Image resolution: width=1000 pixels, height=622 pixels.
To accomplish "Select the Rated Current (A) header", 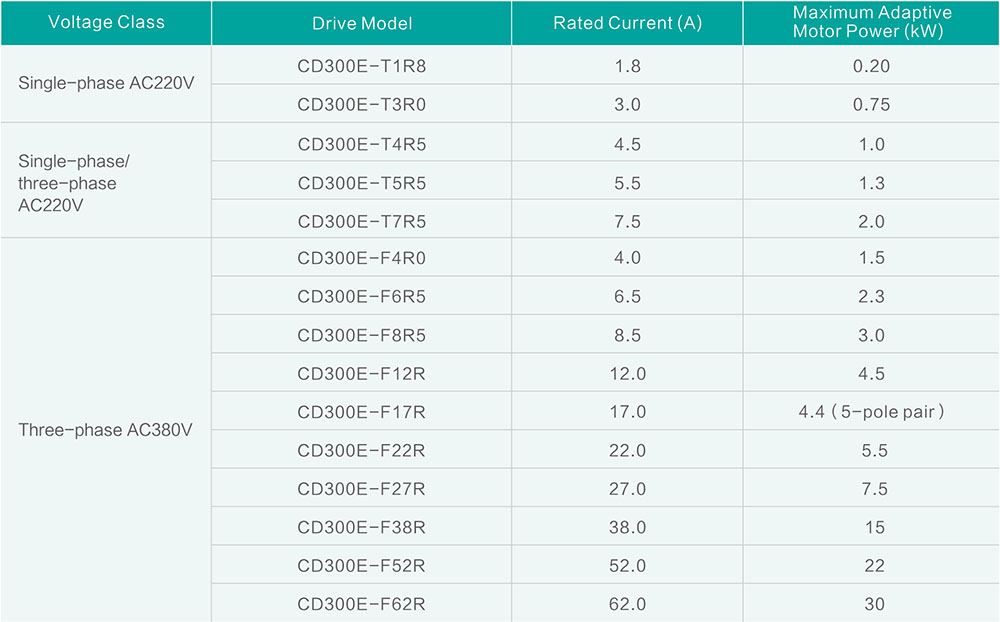I will click(627, 23).
